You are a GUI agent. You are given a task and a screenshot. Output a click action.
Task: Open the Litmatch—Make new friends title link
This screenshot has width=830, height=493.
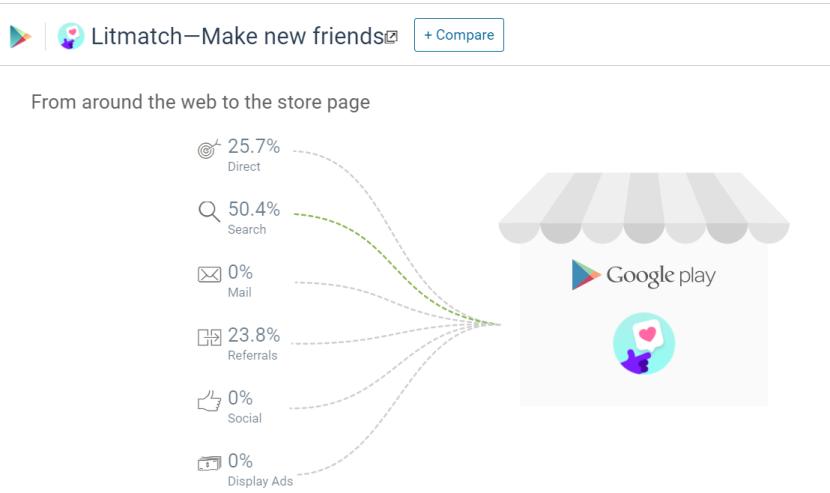(x=237, y=36)
